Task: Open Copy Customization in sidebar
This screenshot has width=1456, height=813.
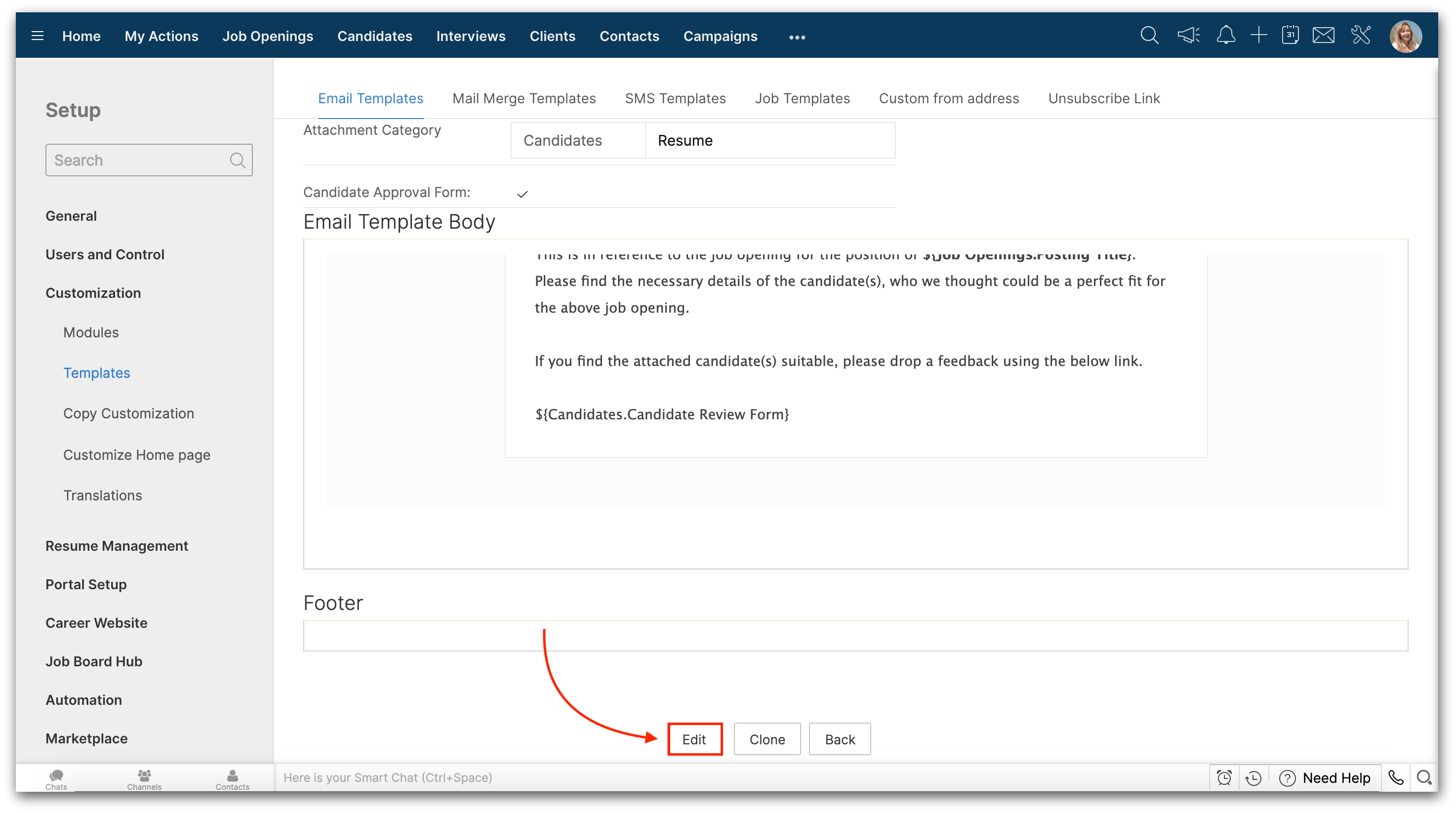Action: click(128, 413)
